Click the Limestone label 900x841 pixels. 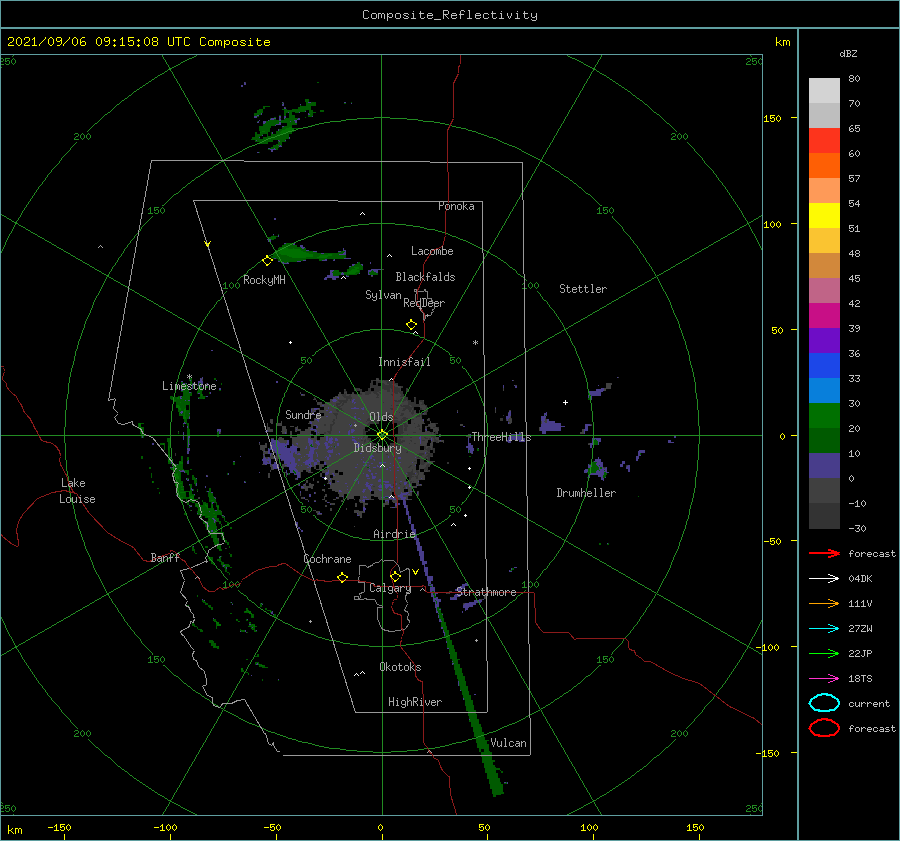point(189,386)
